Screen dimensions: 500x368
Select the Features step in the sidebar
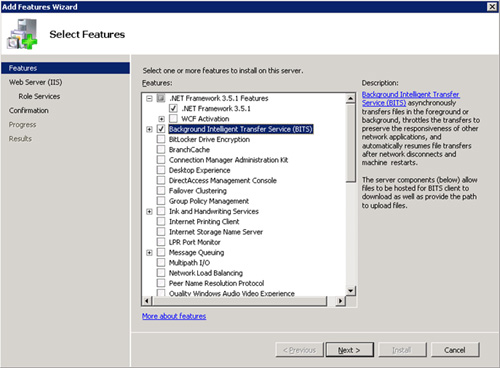pyautogui.click(x=65, y=68)
